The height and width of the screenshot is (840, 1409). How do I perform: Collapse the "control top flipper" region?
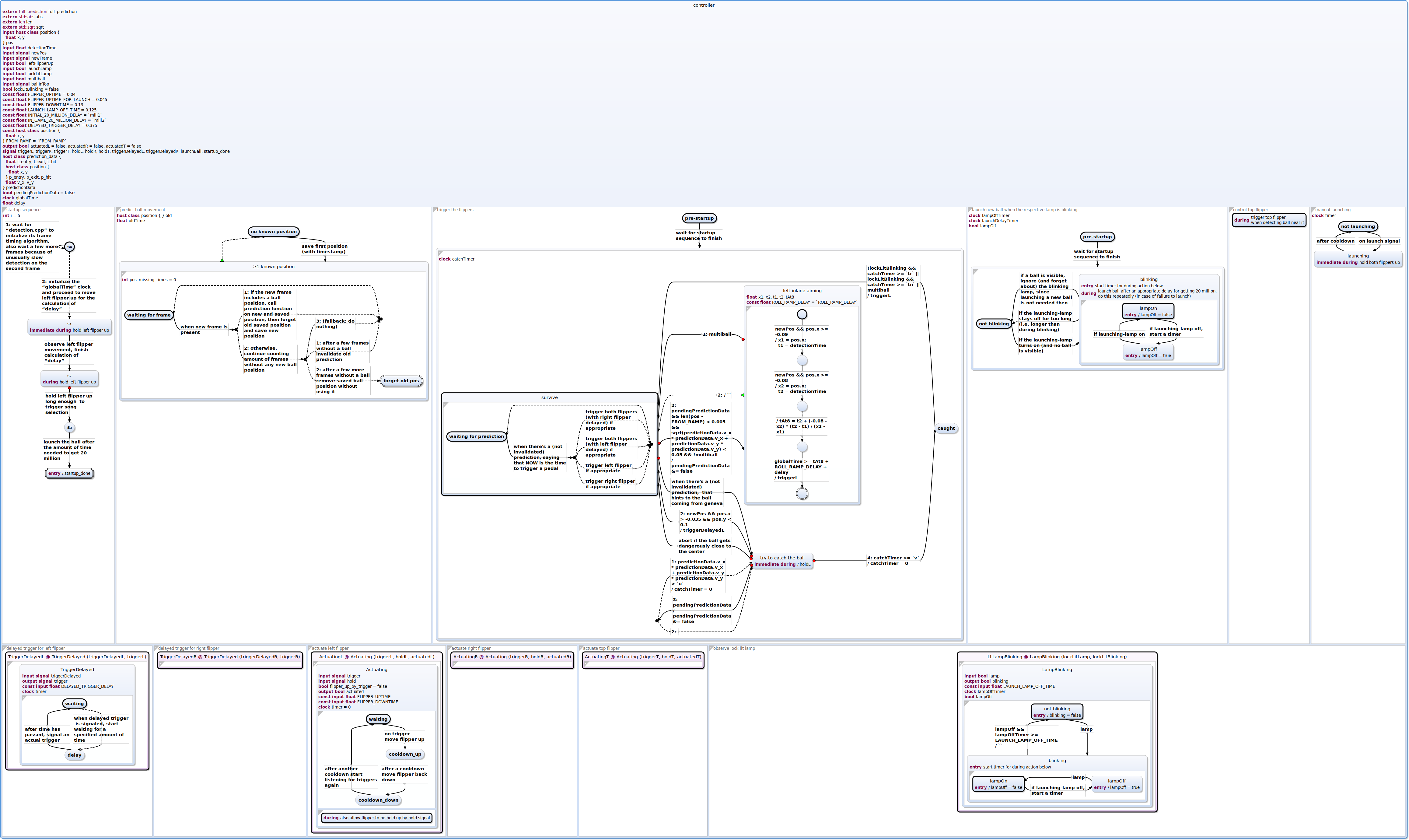[x=1231, y=210]
